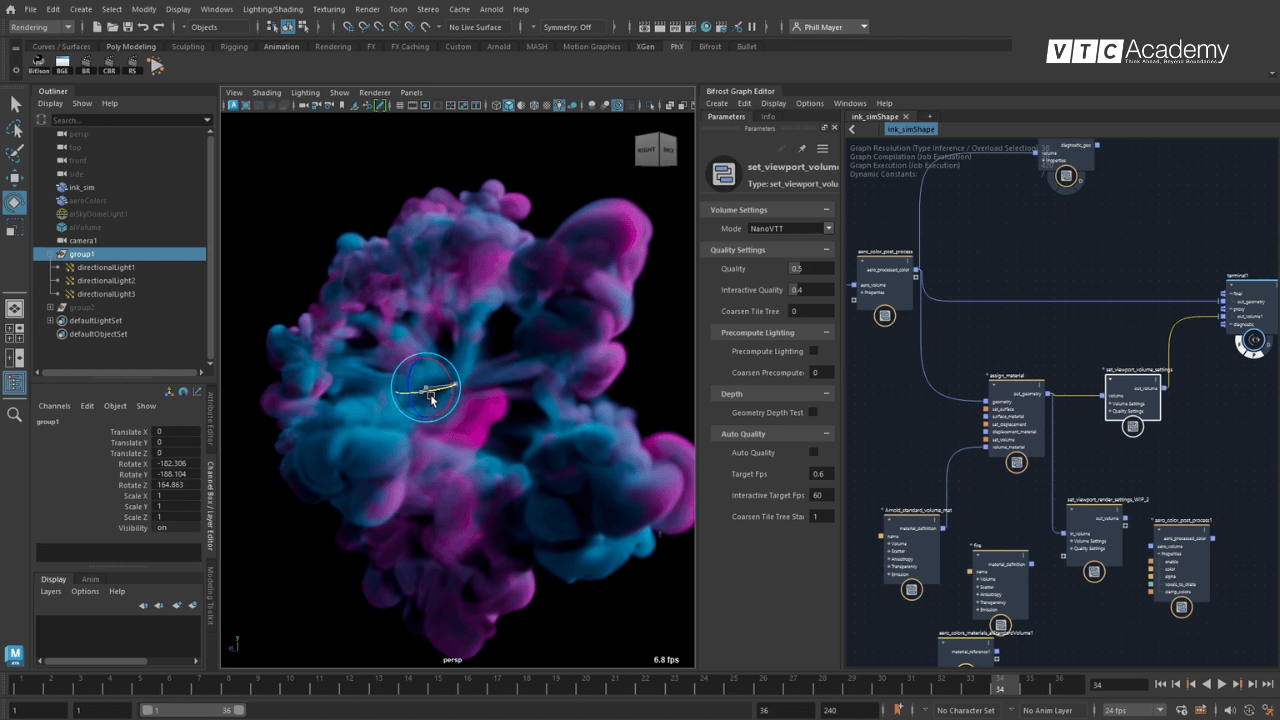Toggle Geometry Depth Test on

click(x=813, y=412)
